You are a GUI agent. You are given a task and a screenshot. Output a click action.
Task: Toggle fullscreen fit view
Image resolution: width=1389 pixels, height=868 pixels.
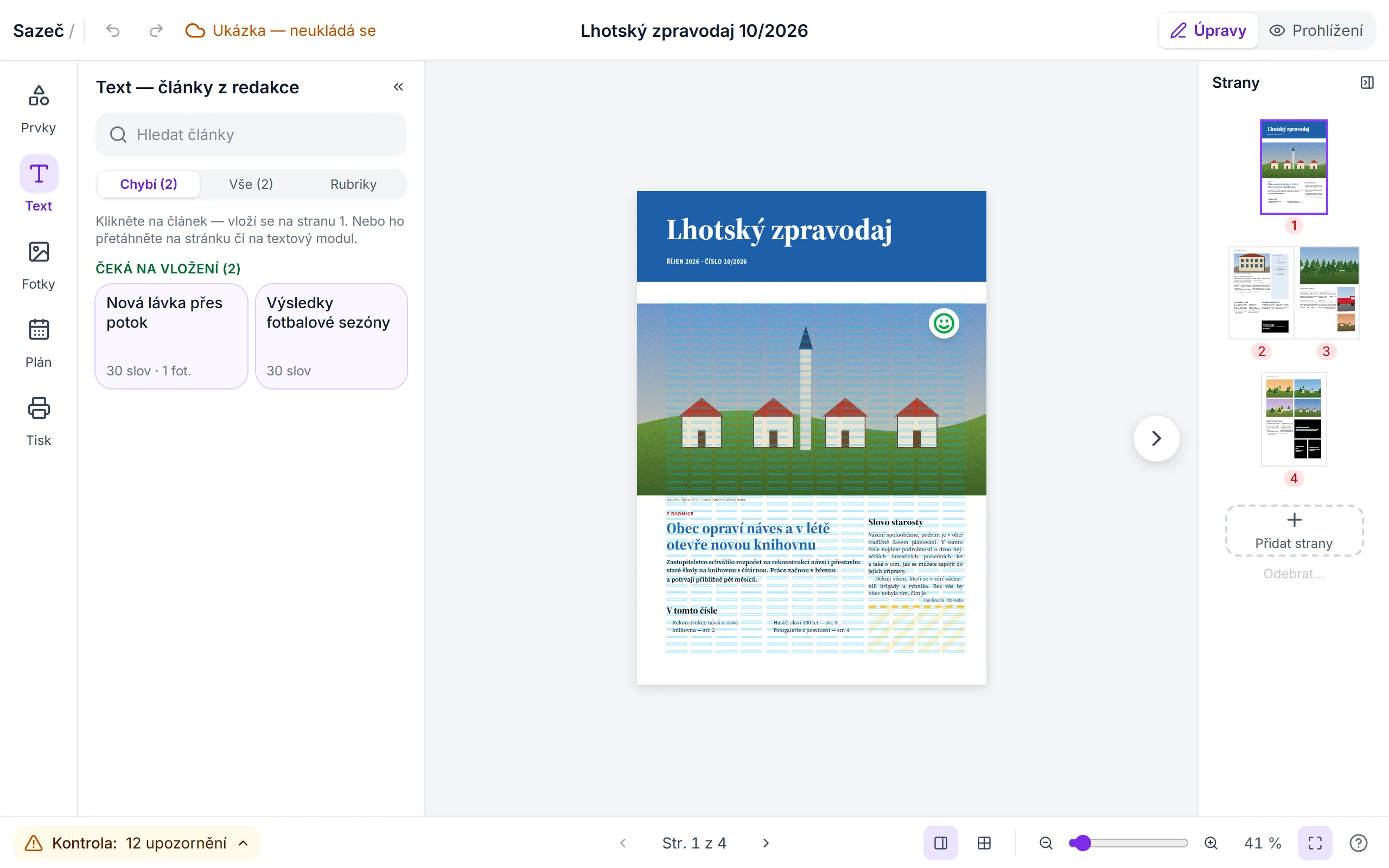(1315, 843)
